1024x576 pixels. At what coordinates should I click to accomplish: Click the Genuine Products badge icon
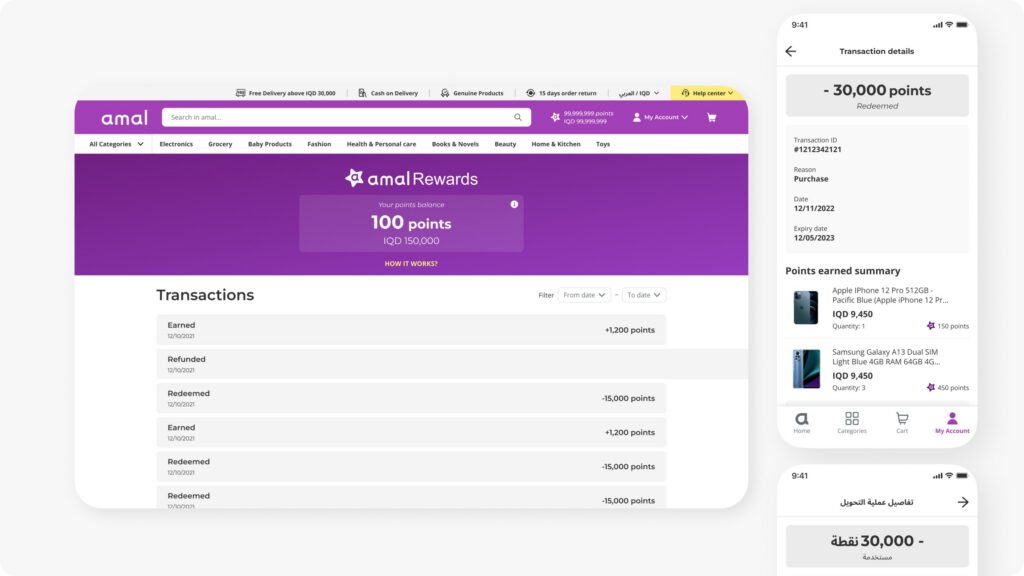pos(445,93)
